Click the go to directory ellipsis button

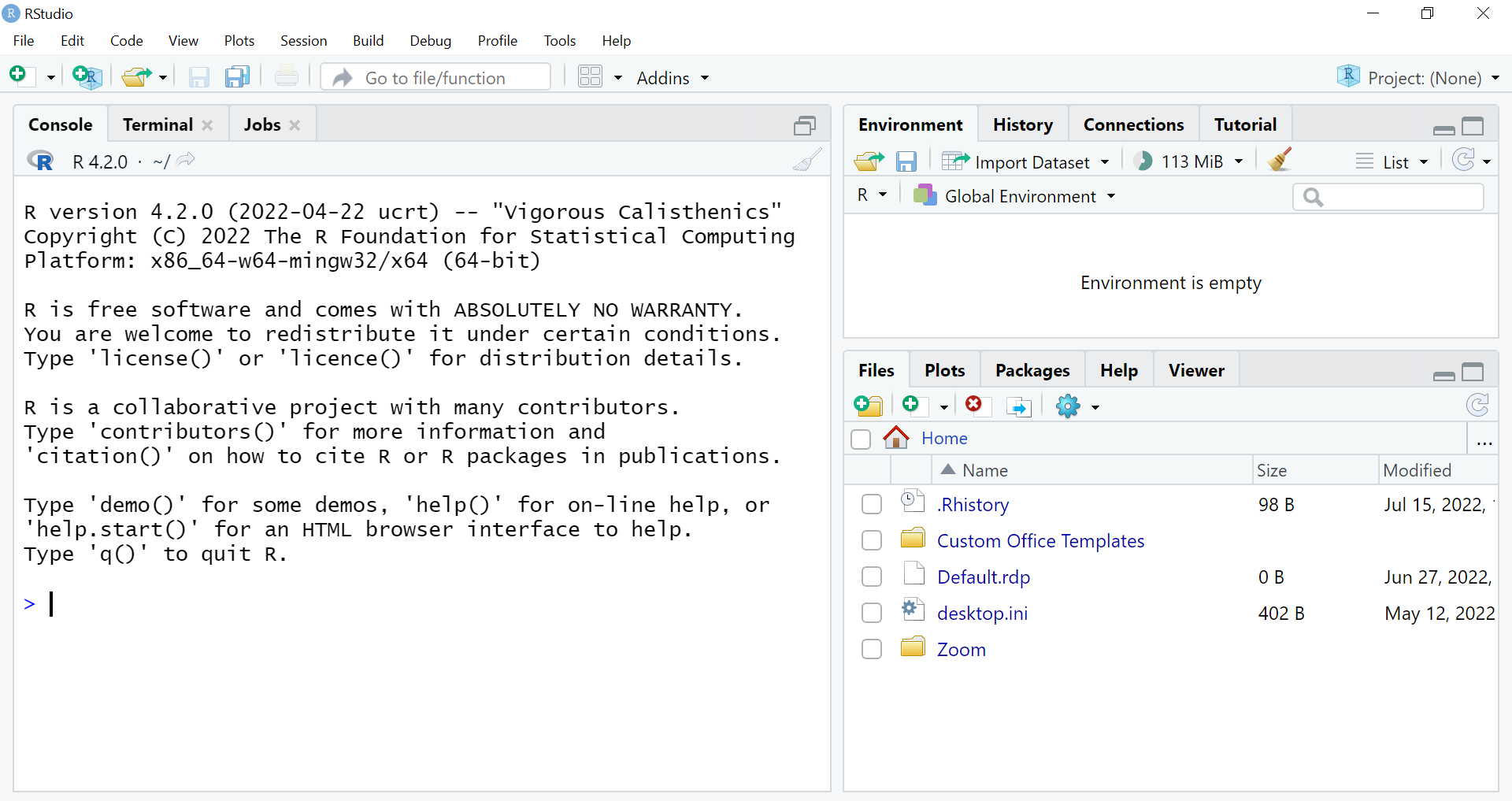[x=1484, y=442]
